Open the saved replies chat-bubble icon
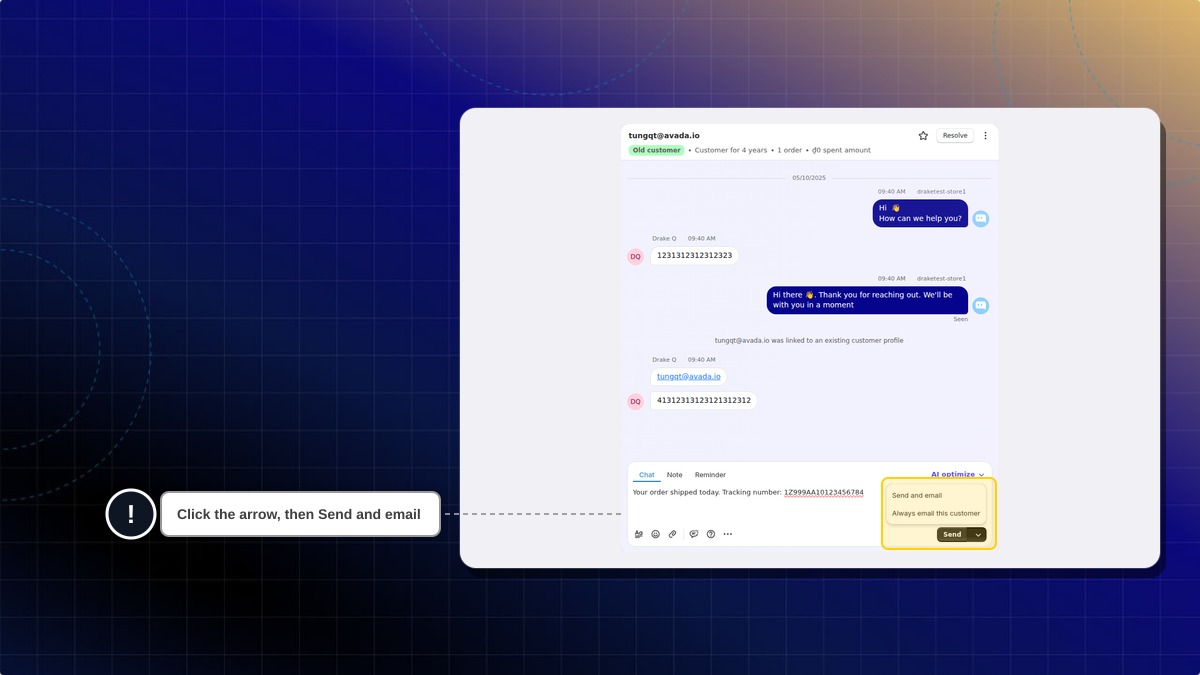This screenshot has width=1200, height=675. point(694,534)
